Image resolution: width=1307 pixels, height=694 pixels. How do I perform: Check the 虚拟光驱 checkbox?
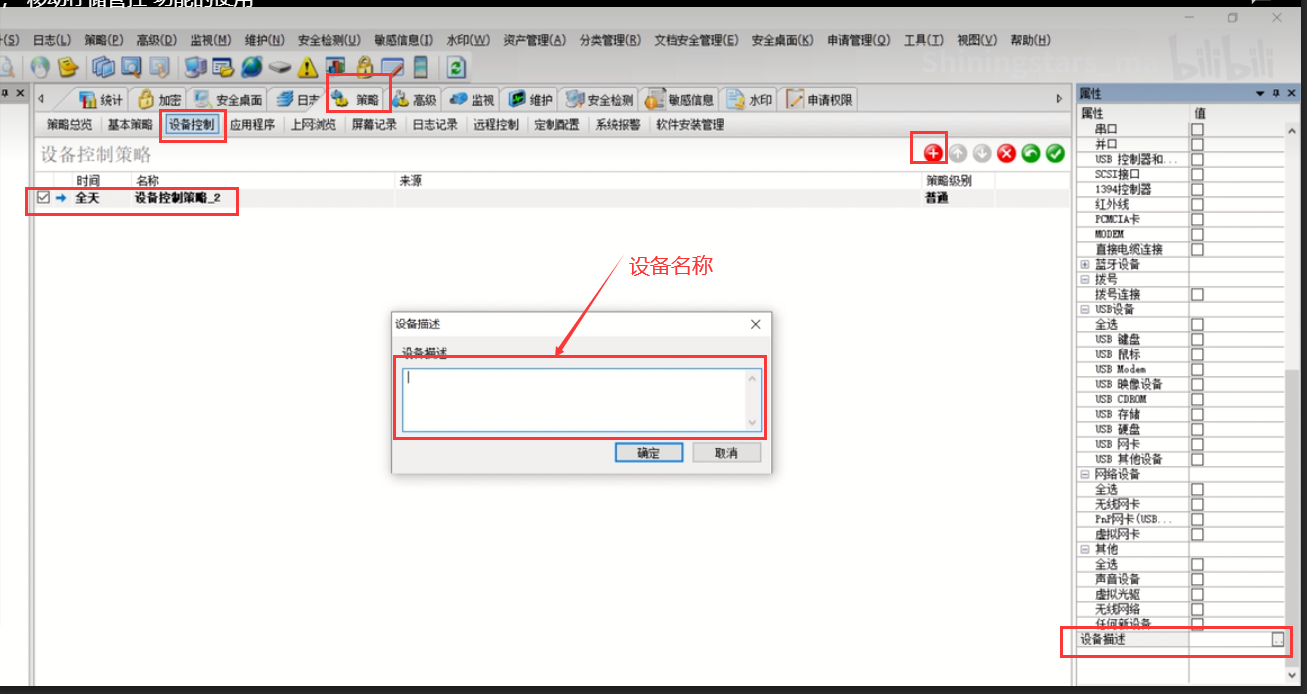coord(1197,594)
